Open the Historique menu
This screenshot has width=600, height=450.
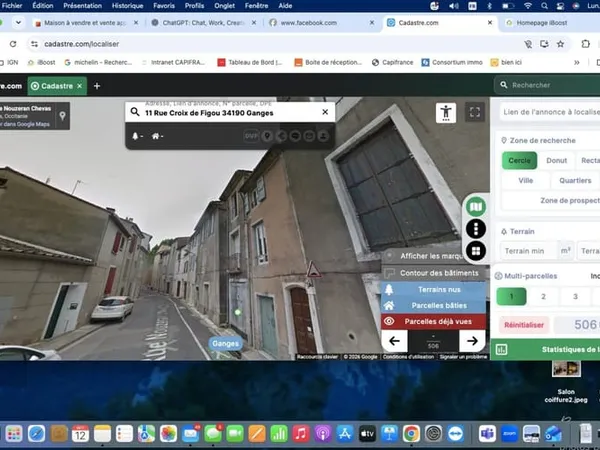point(127,6)
